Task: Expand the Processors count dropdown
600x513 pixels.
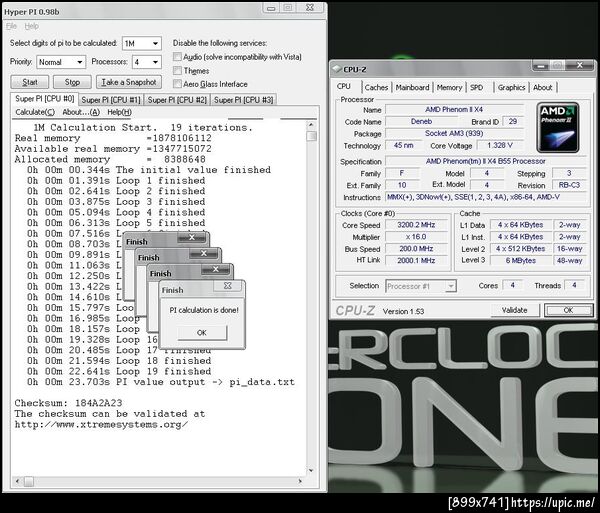Action: click(147, 62)
